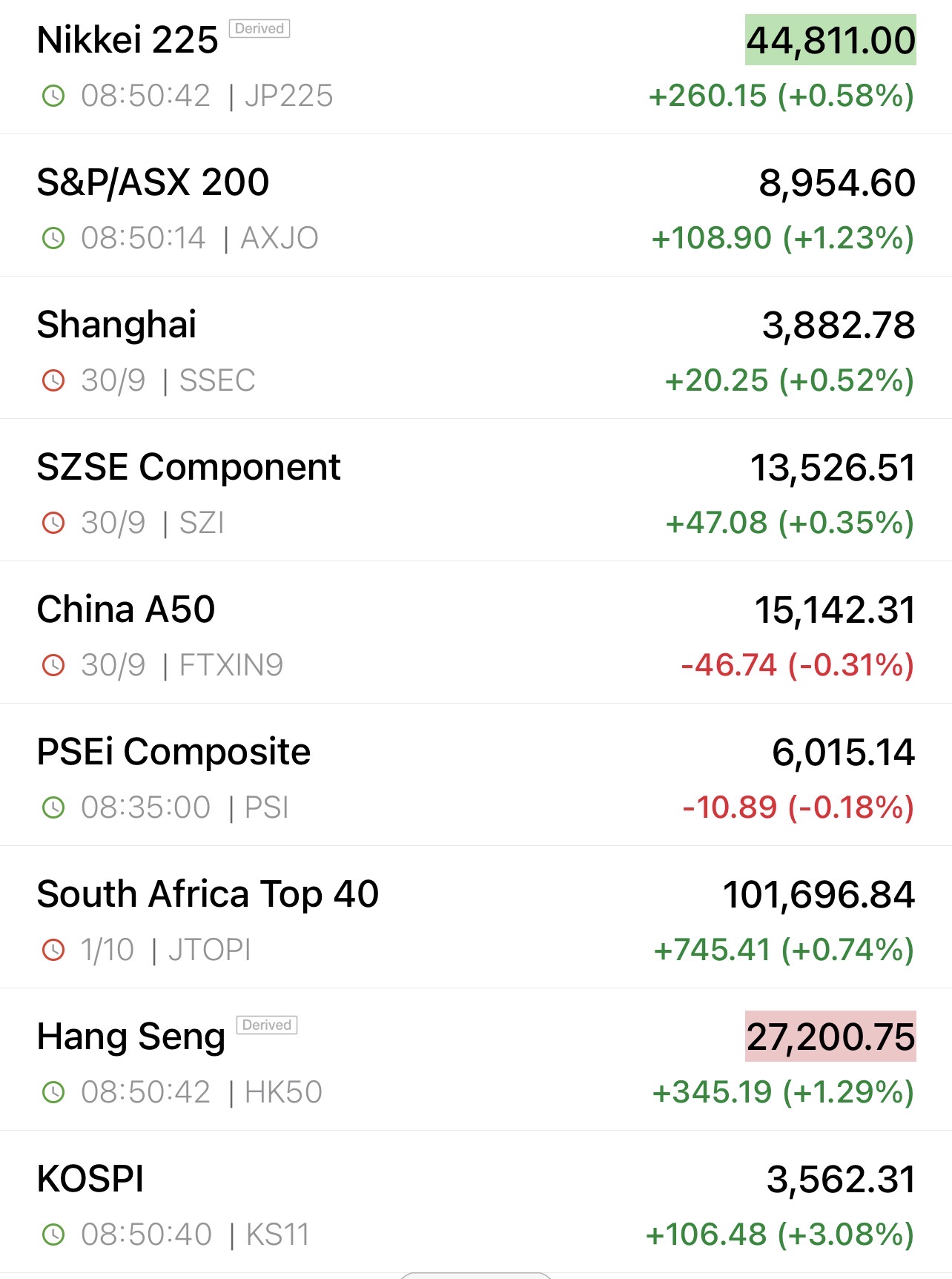
Task: Select the Shanghai index title
Action: click(117, 325)
